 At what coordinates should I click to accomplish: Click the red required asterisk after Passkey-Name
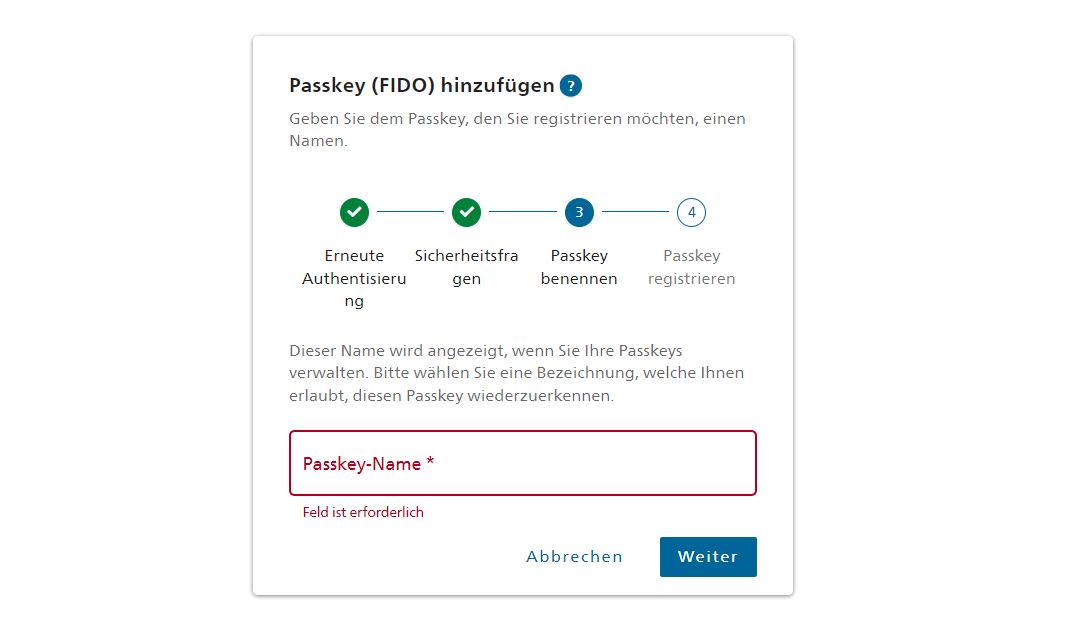tap(430, 461)
